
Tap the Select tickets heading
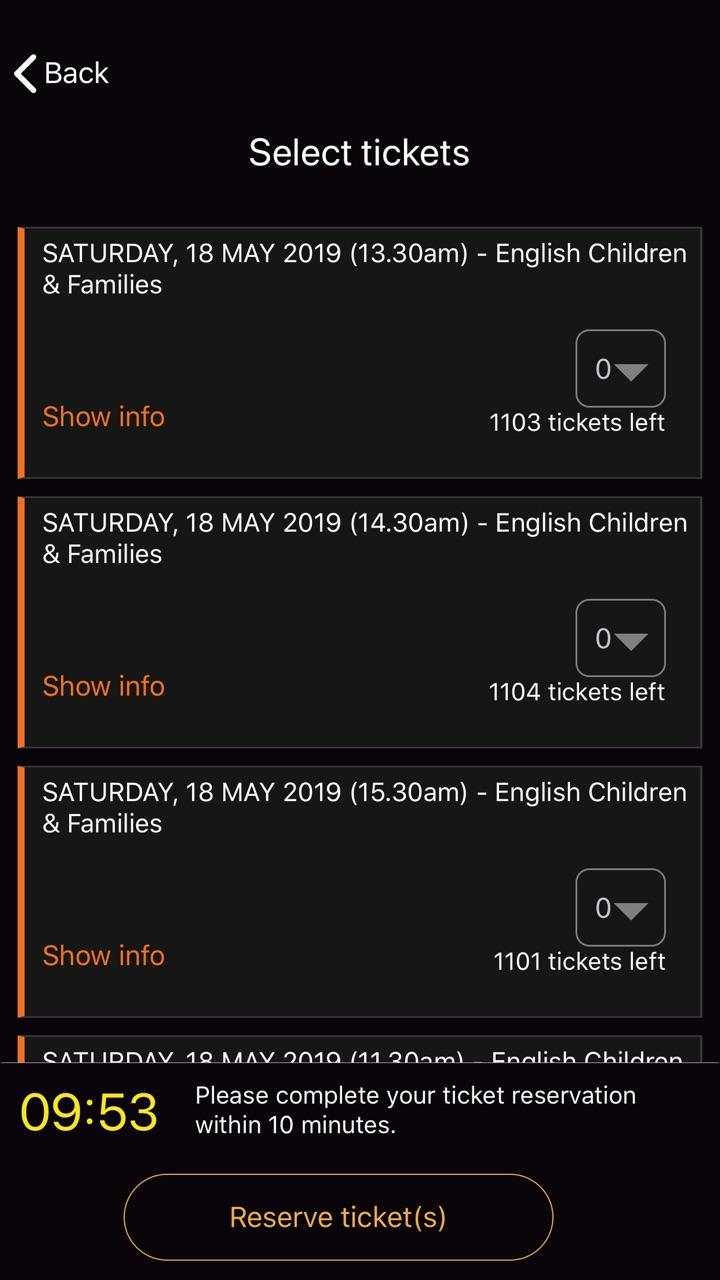pyautogui.click(x=359, y=153)
